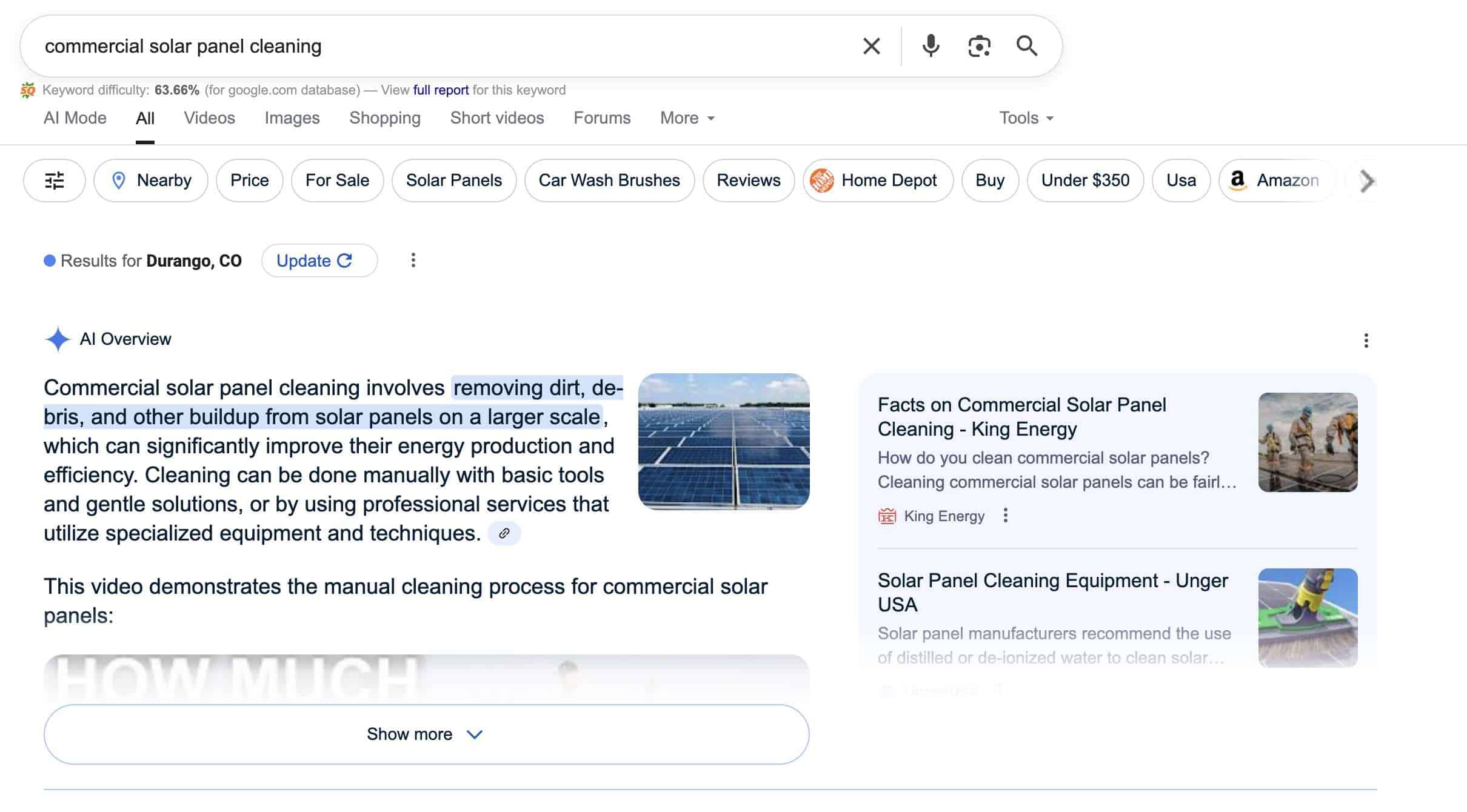This screenshot has height=812, width=1467.
Task: Open King Energy source options
Action: (1005, 516)
